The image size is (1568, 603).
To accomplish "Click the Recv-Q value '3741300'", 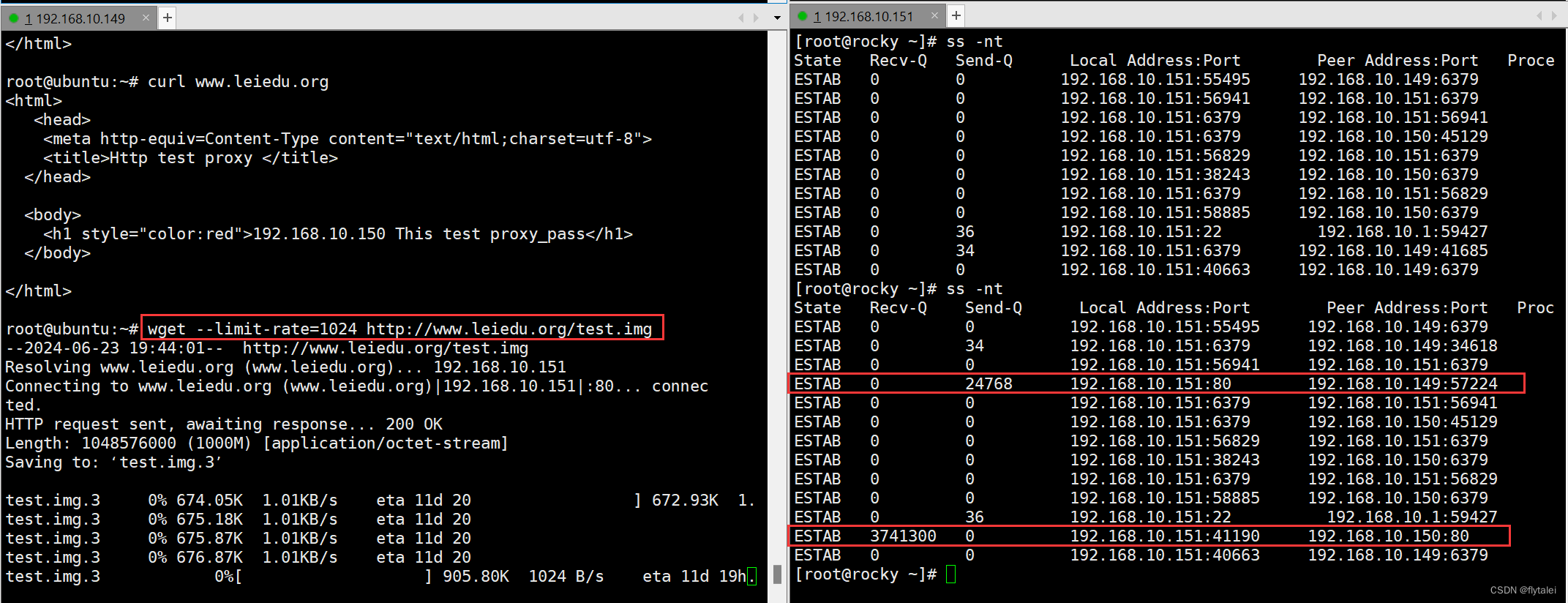I will 903,536.
